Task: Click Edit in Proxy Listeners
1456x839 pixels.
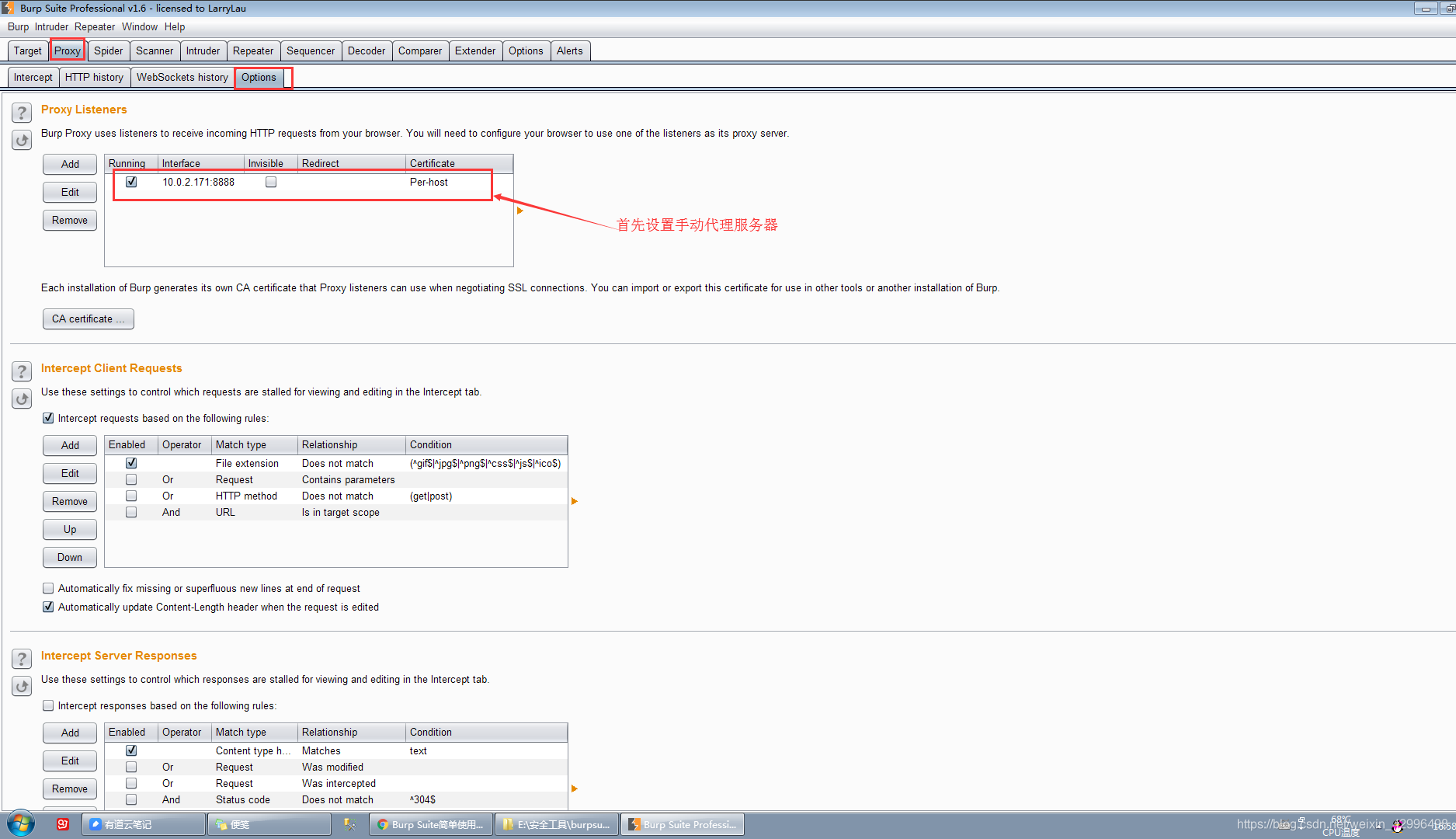Action: (70, 192)
